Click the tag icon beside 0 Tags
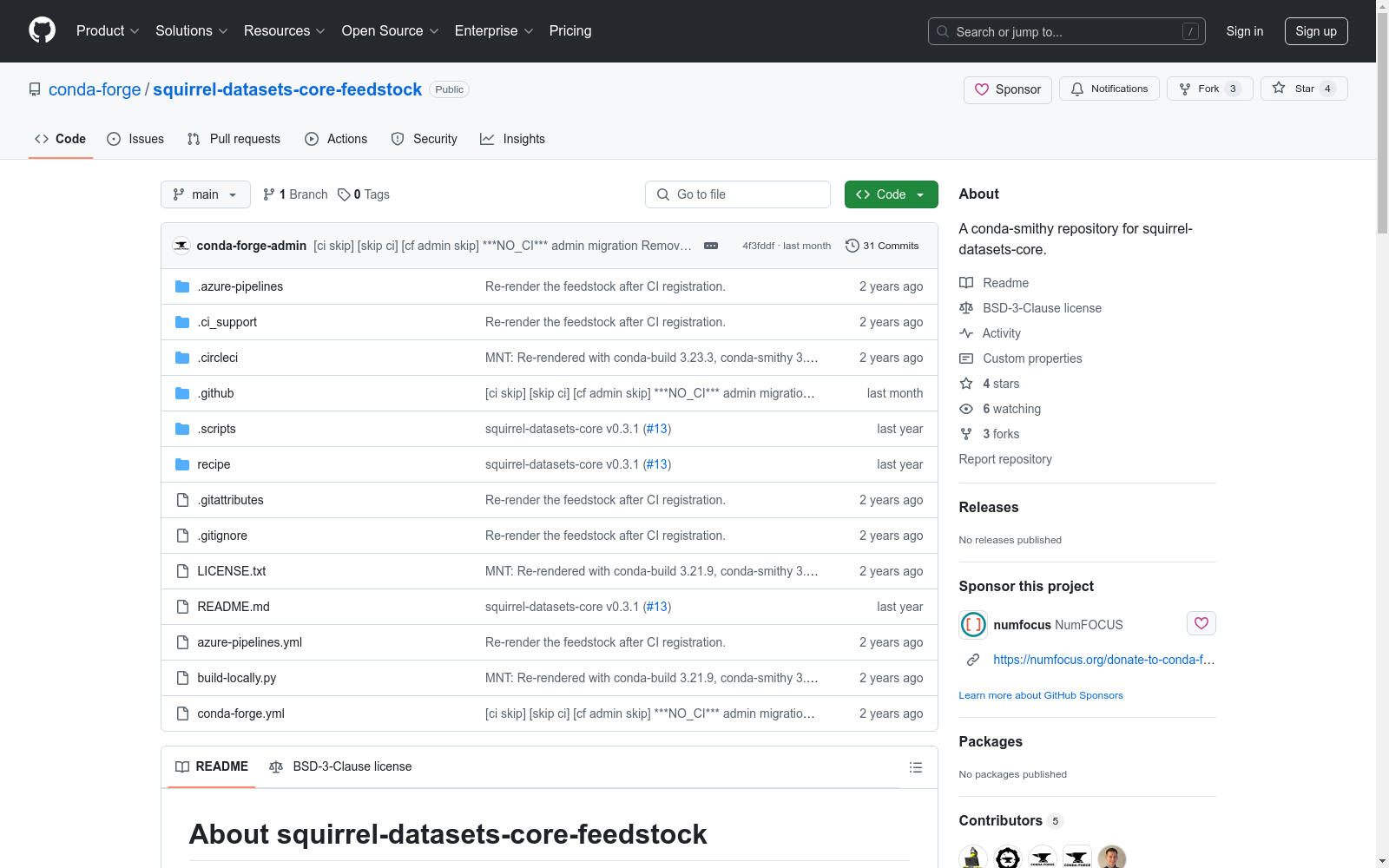1389x868 pixels. (x=344, y=194)
